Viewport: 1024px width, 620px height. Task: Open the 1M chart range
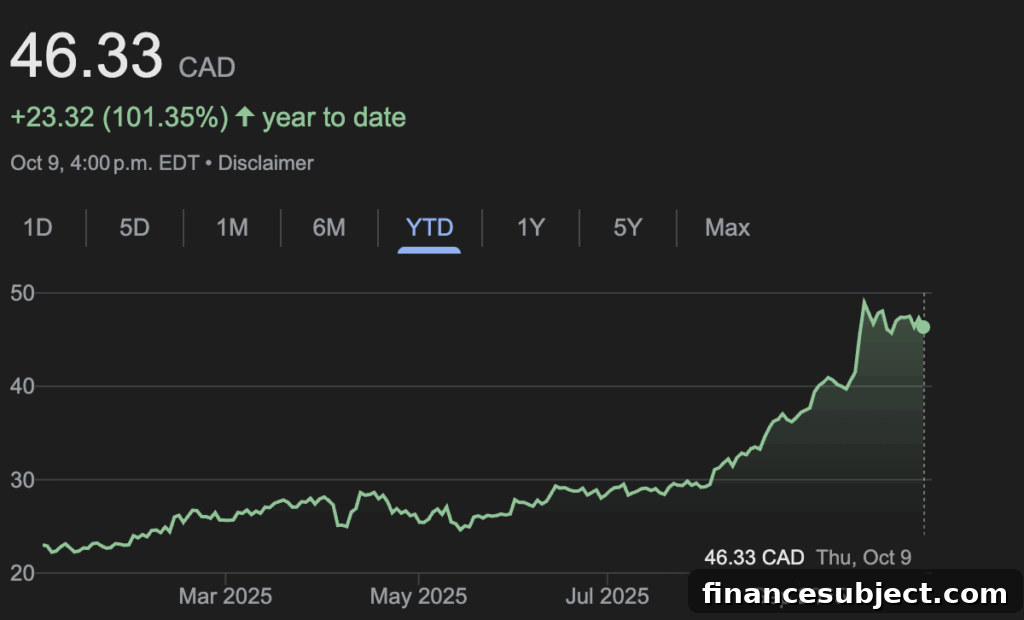point(232,228)
